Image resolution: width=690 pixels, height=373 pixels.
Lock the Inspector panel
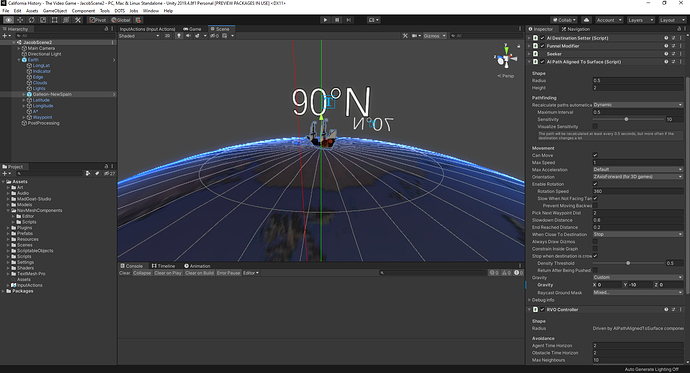click(x=679, y=29)
